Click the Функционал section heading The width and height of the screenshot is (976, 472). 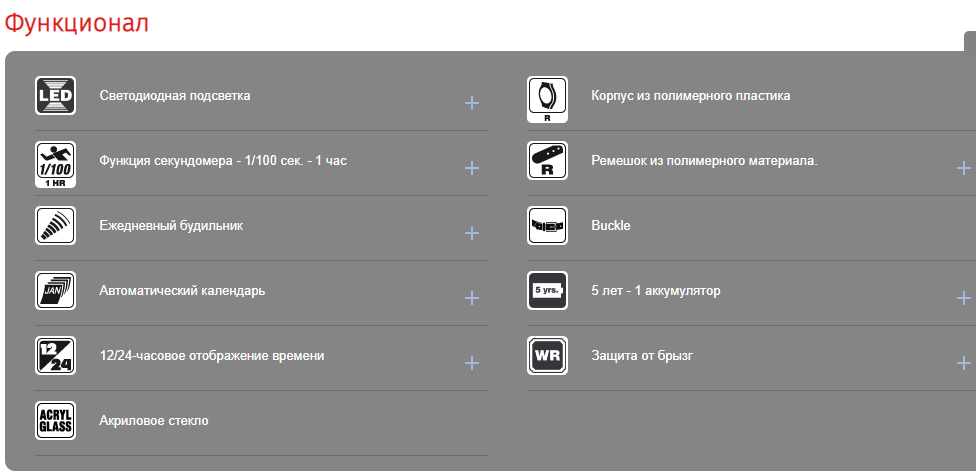pos(76,23)
